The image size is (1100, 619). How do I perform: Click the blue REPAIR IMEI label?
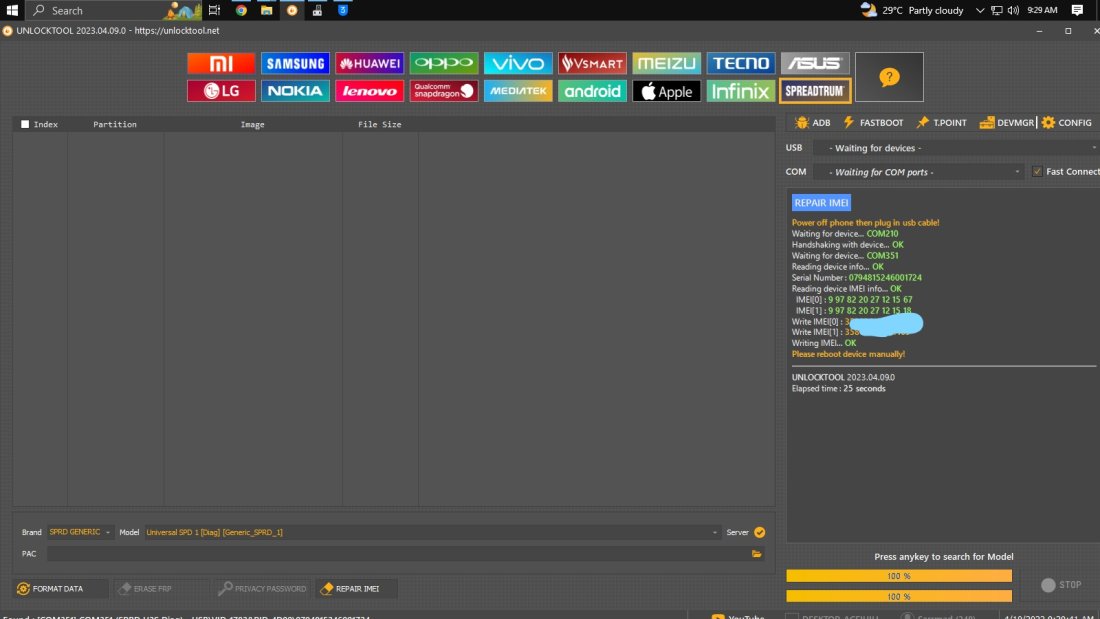pos(821,203)
